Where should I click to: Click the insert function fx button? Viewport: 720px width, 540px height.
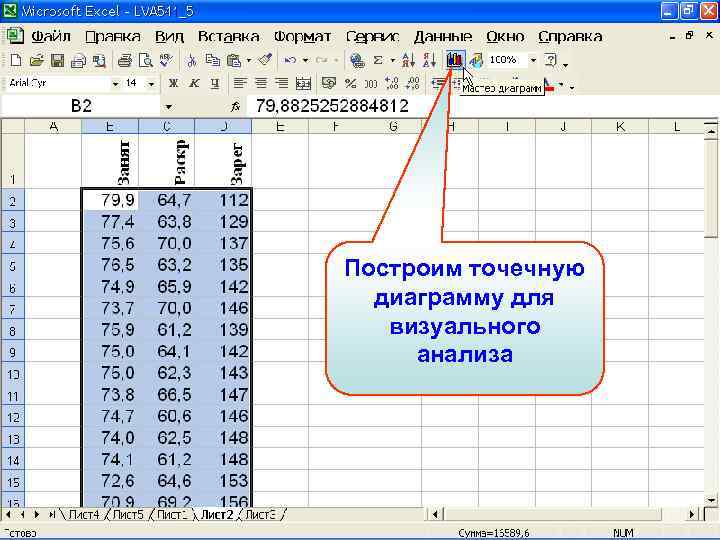coord(235,107)
